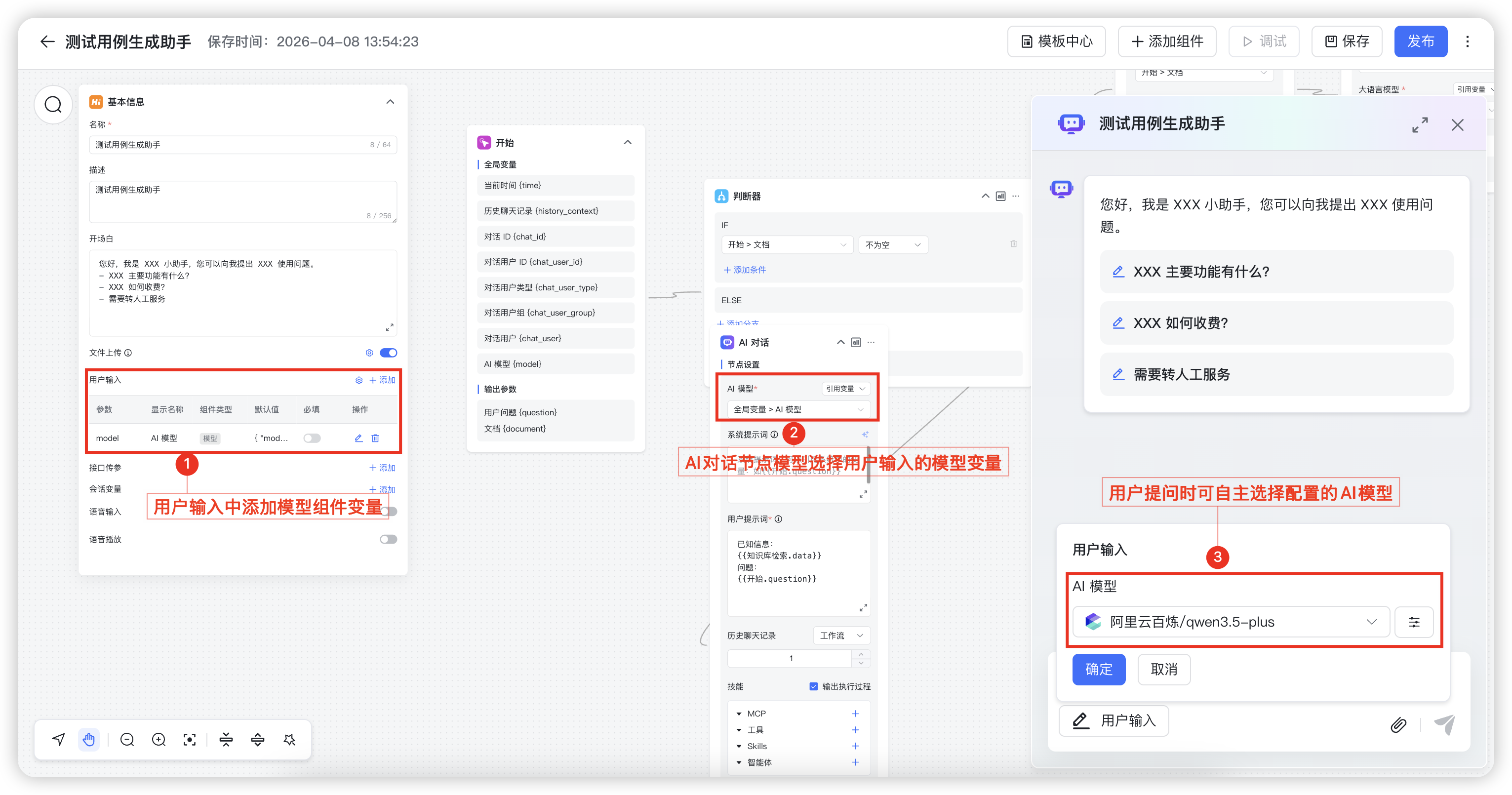This screenshot has width=1512, height=795.
Task: Enable the 语音播放 toggle
Action: 388,538
